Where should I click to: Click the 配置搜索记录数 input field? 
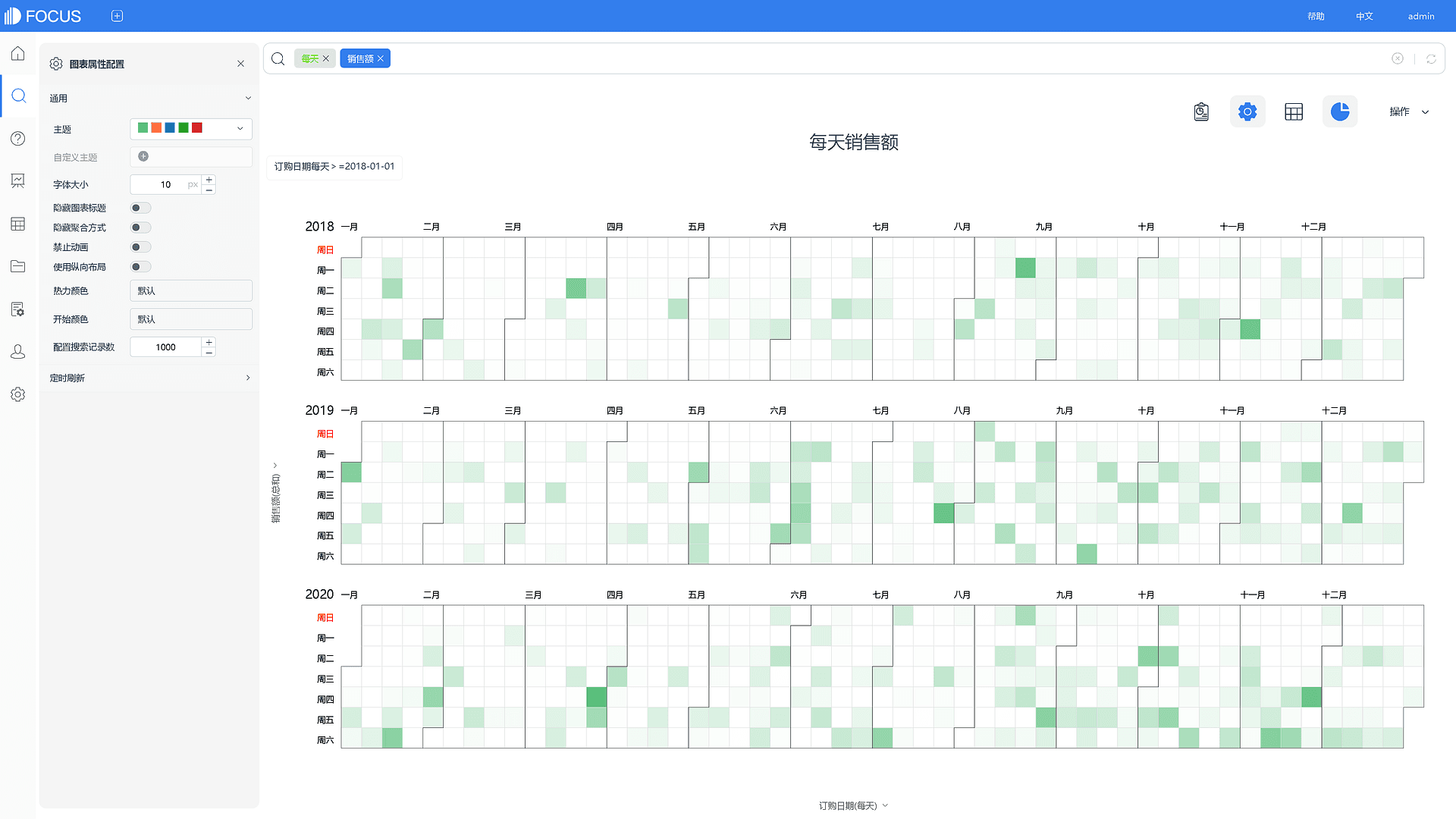(166, 347)
